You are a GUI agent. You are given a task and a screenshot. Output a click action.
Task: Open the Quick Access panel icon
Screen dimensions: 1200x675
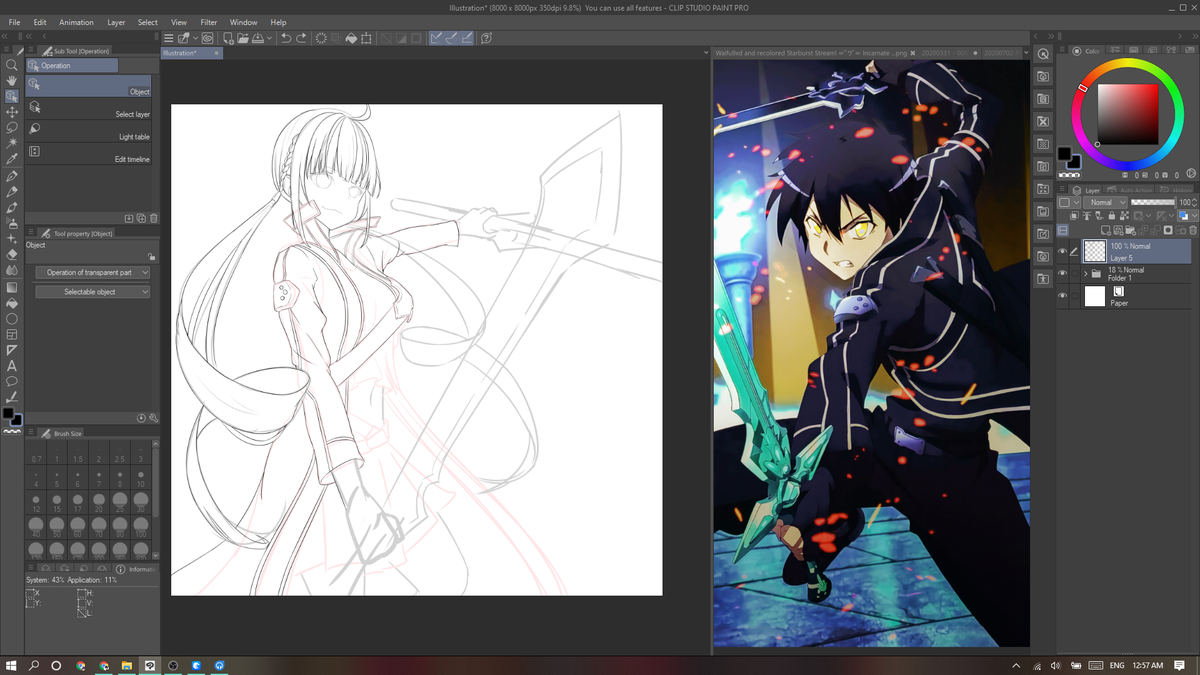point(1043,53)
